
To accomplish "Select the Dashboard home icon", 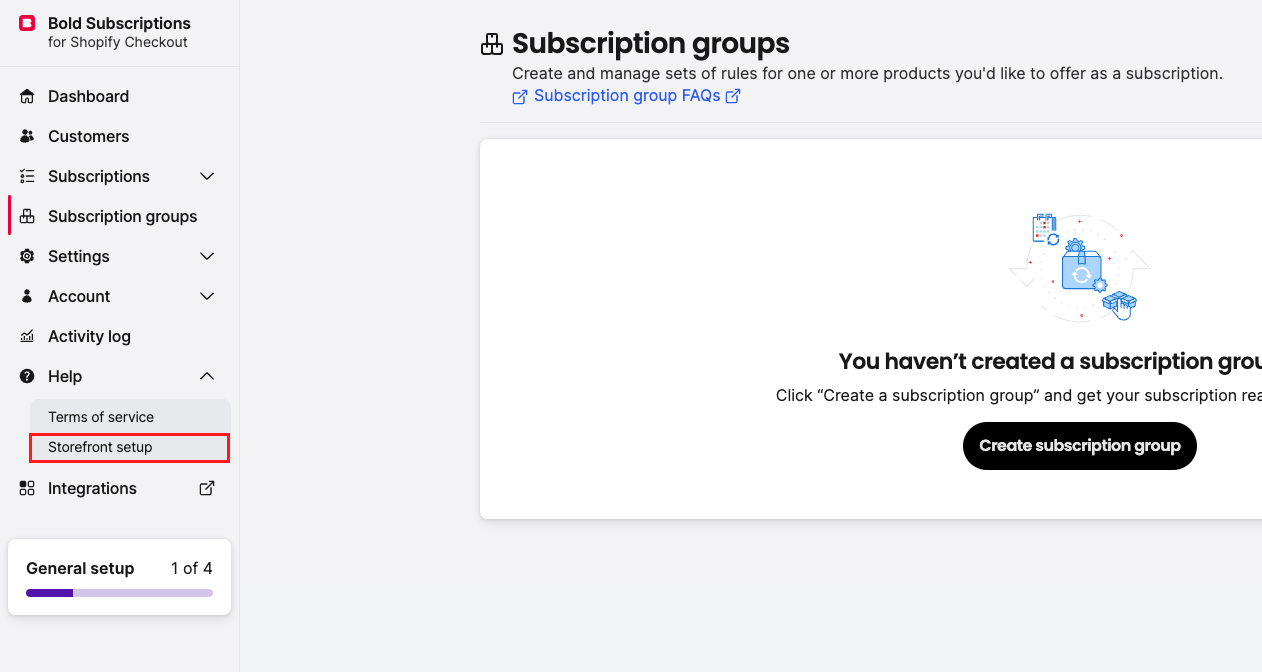I will 26,96.
